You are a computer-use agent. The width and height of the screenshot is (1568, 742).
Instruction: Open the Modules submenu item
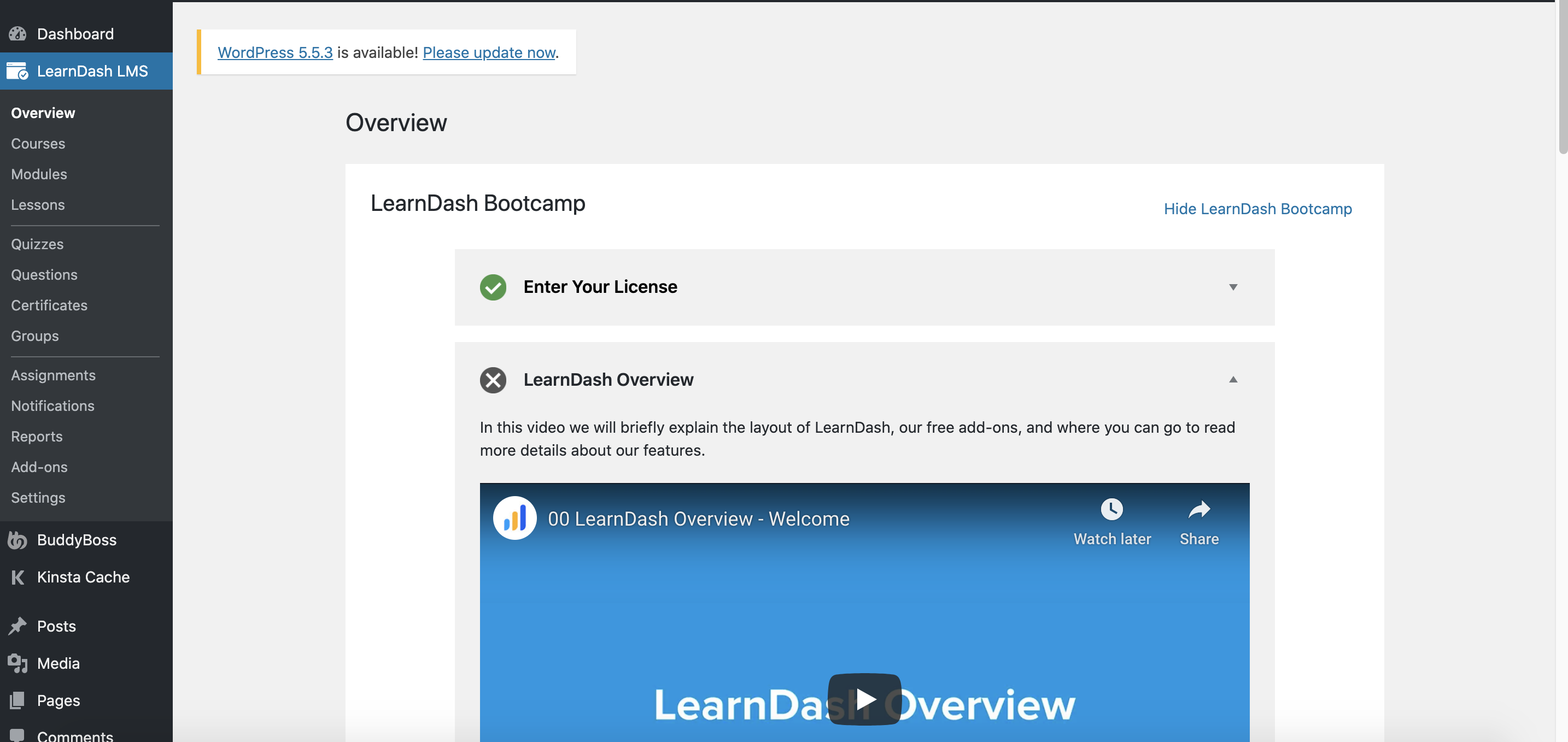coord(39,174)
